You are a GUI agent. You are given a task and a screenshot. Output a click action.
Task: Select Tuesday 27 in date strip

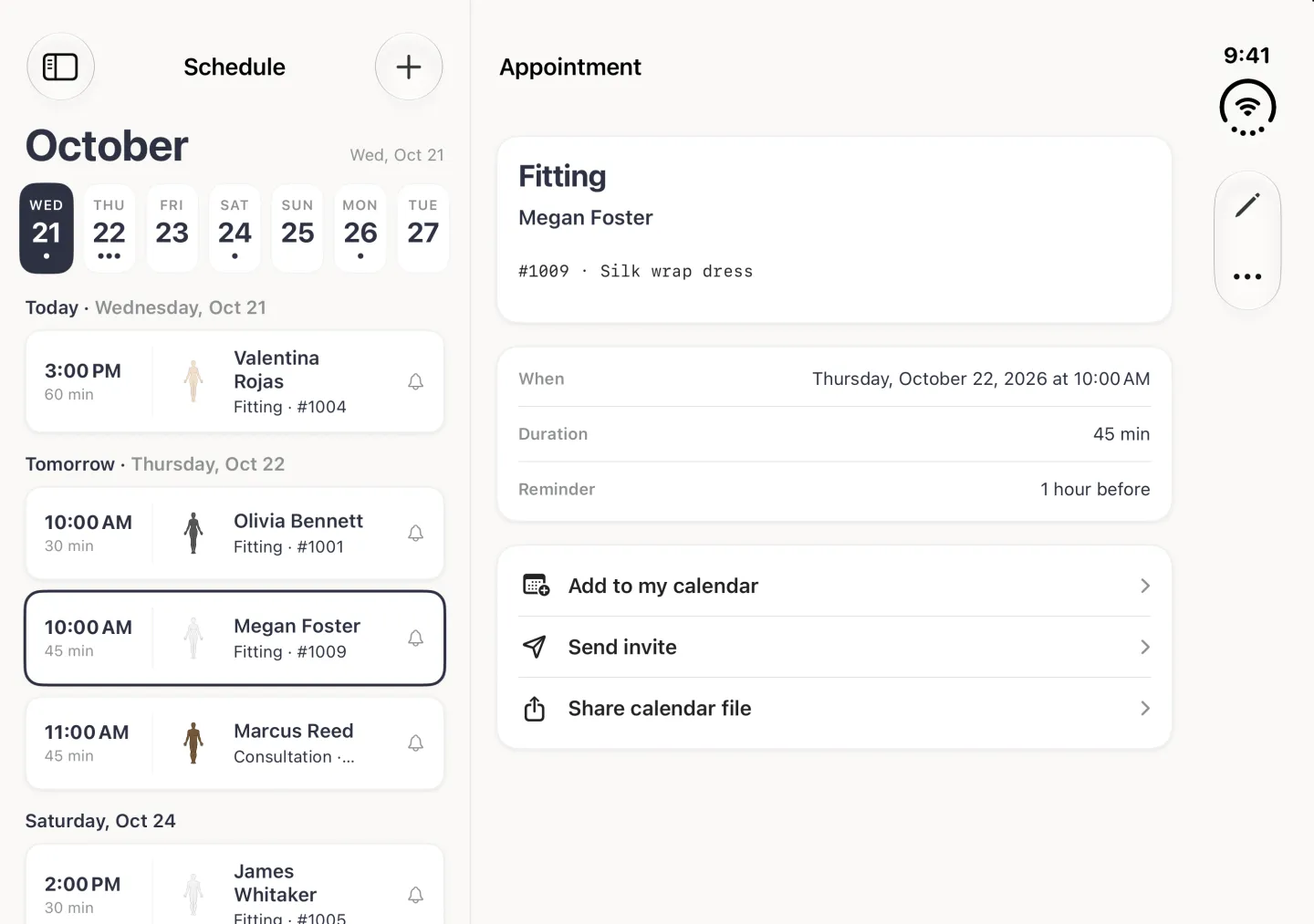423,229
